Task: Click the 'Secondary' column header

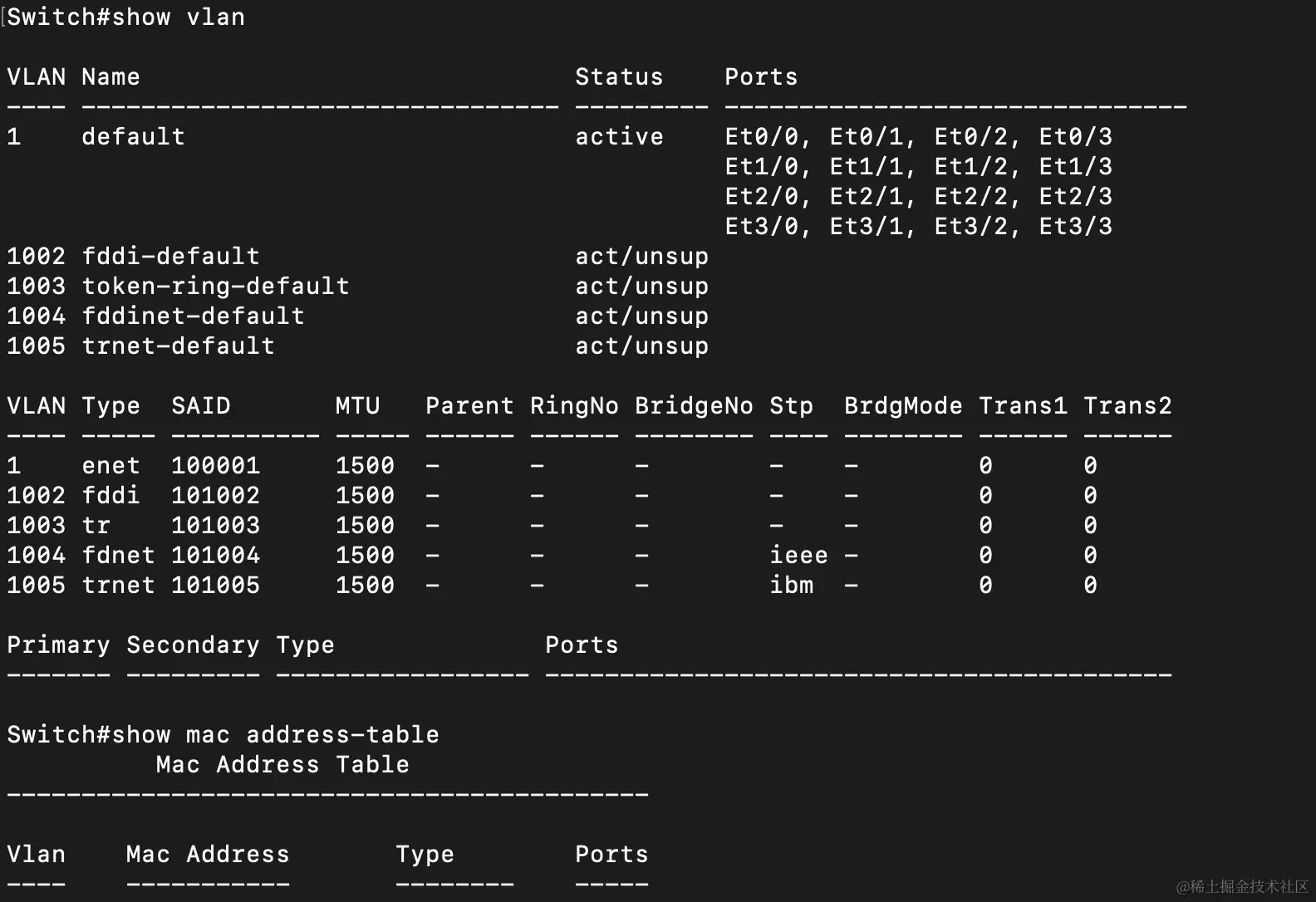Action: tap(193, 645)
